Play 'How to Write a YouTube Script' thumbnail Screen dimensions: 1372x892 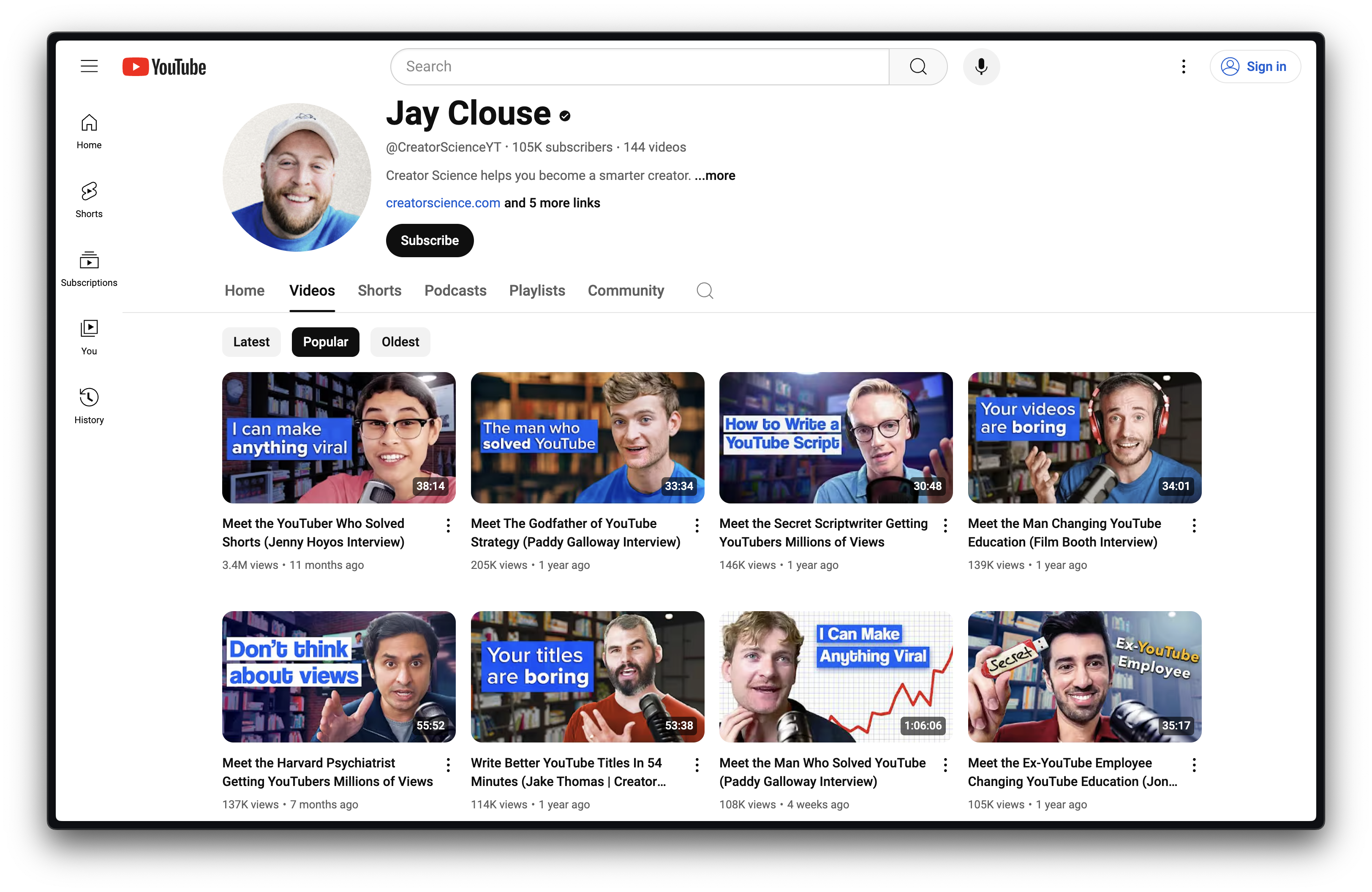(x=836, y=438)
